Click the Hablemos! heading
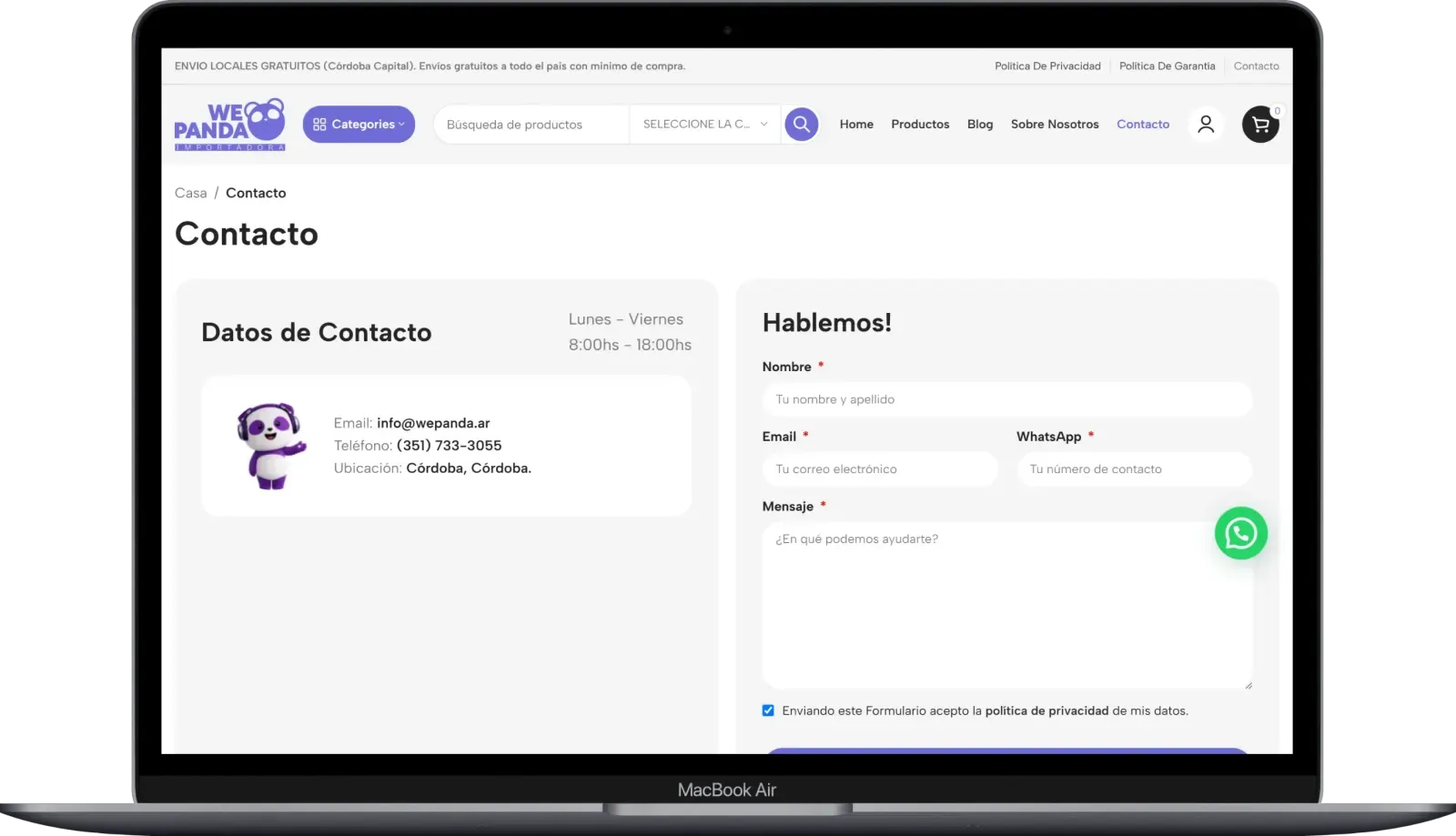The image size is (1456, 836). pyautogui.click(x=827, y=323)
